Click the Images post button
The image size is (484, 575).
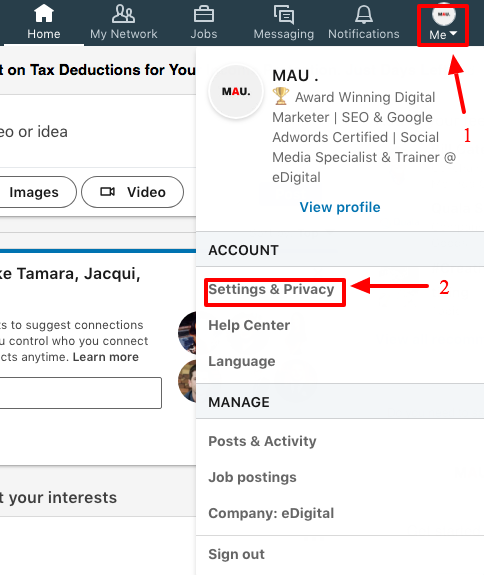tap(34, 192)
